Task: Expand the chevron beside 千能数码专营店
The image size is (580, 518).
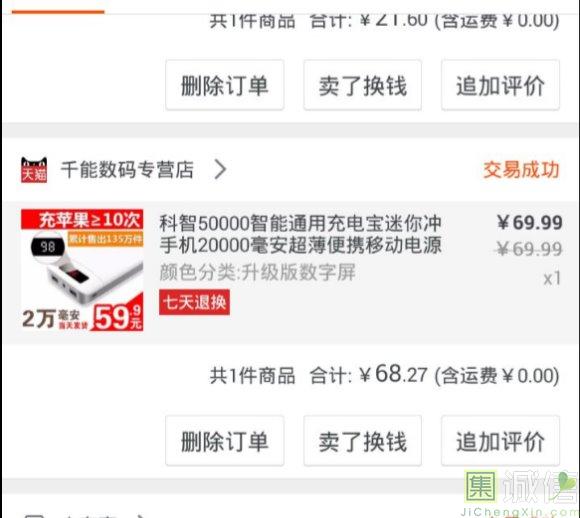Action: (x=220, y=170)
